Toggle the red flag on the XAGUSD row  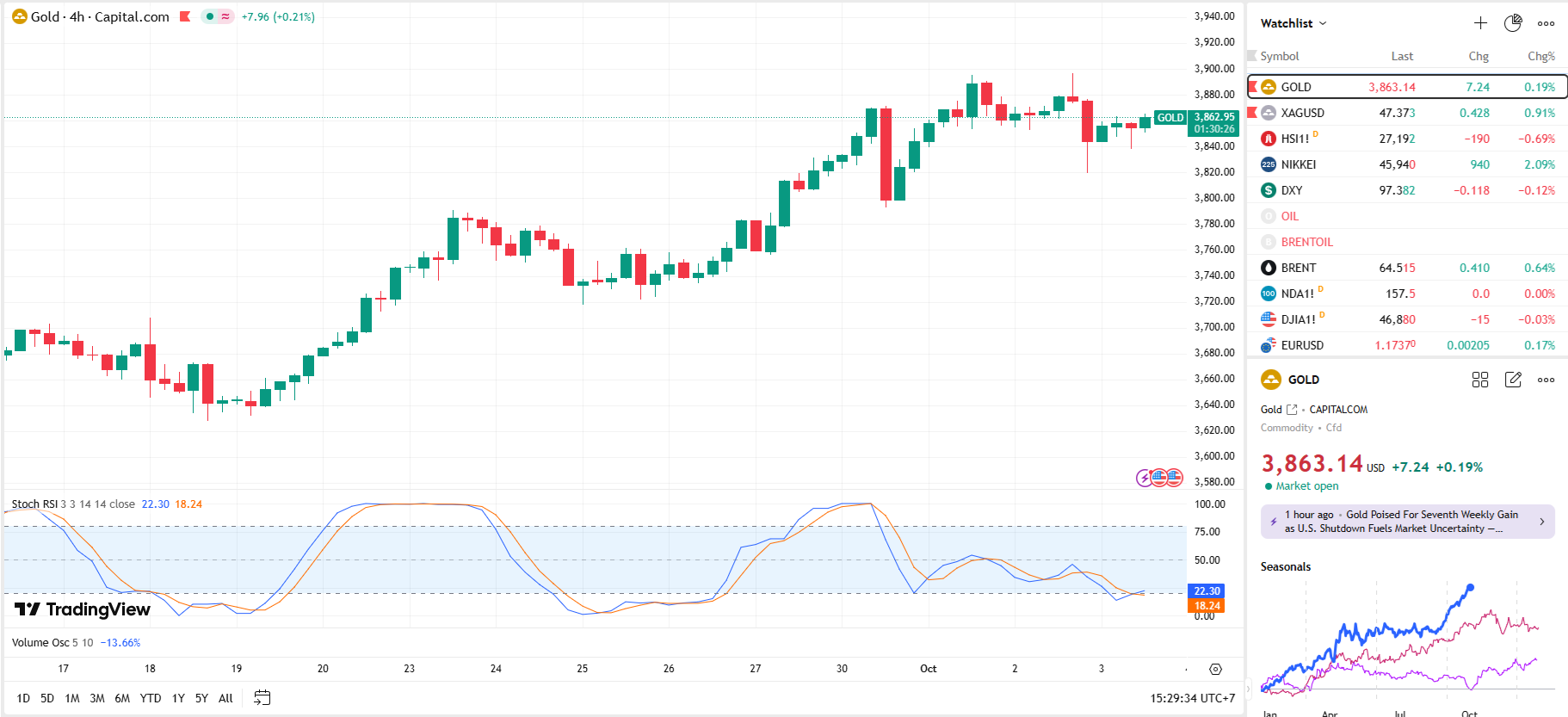[1253, 113]
